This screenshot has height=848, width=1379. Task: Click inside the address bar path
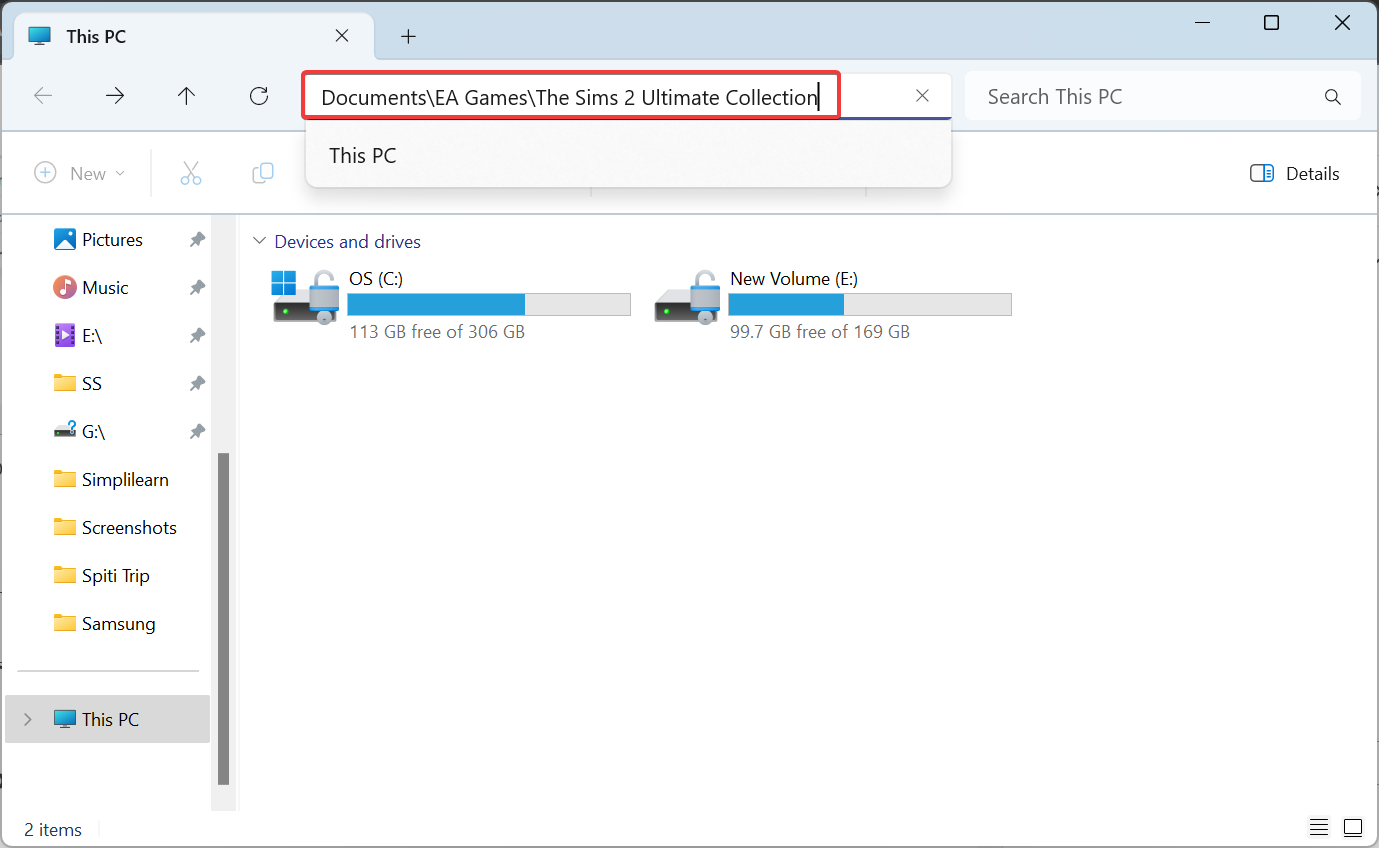coord(571,97)
